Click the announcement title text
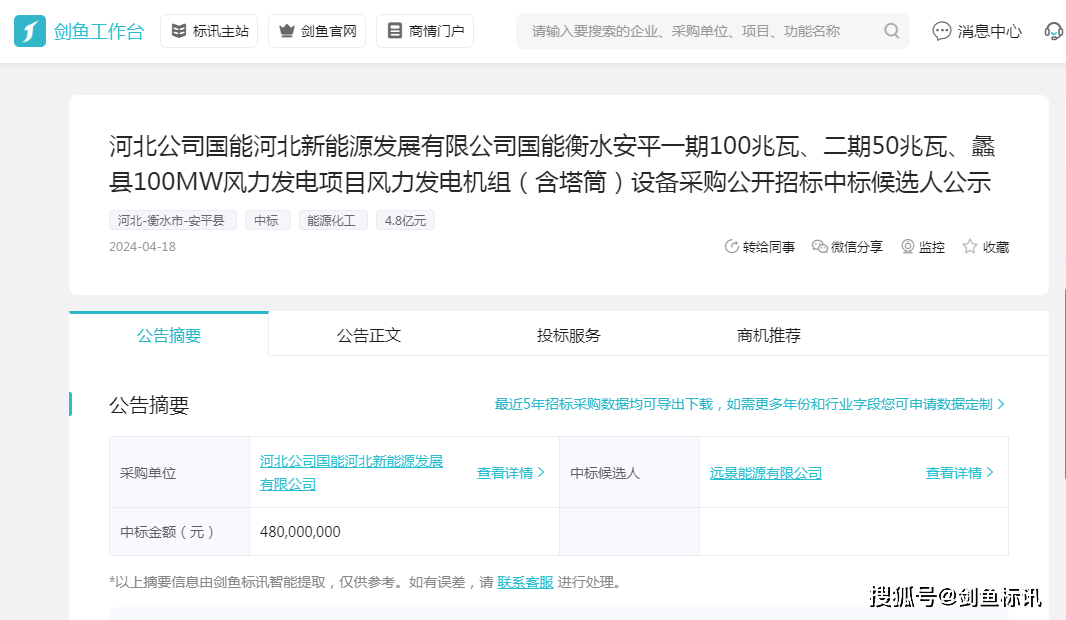 click(551, 164)
